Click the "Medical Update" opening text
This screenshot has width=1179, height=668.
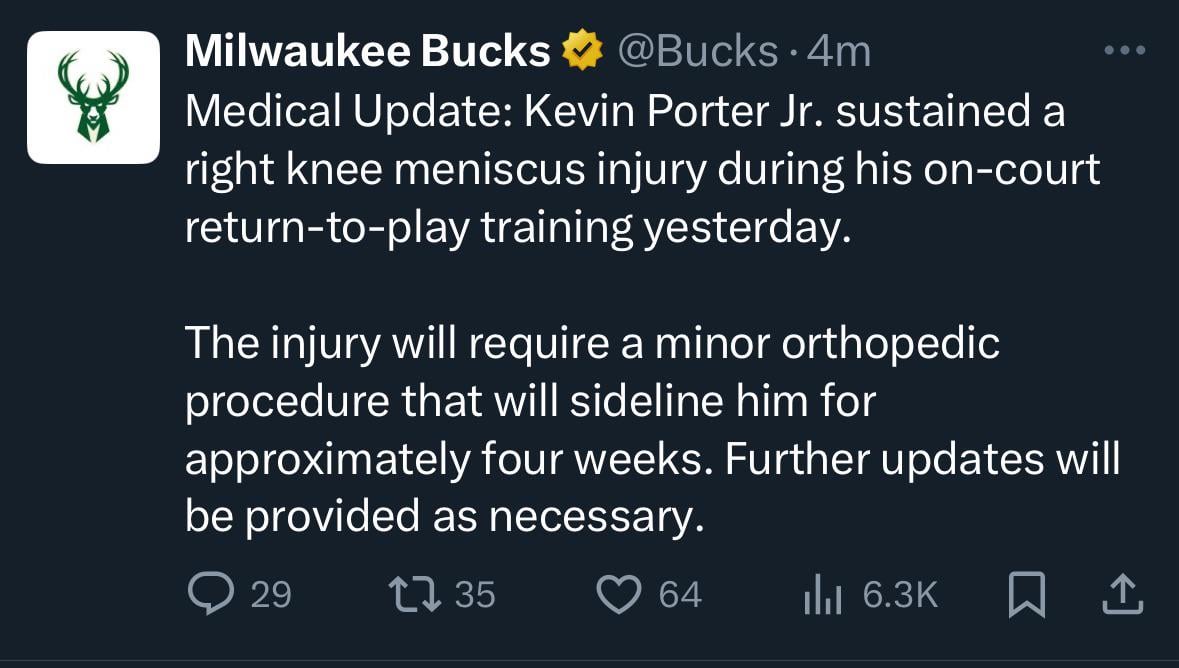point(350,112)
